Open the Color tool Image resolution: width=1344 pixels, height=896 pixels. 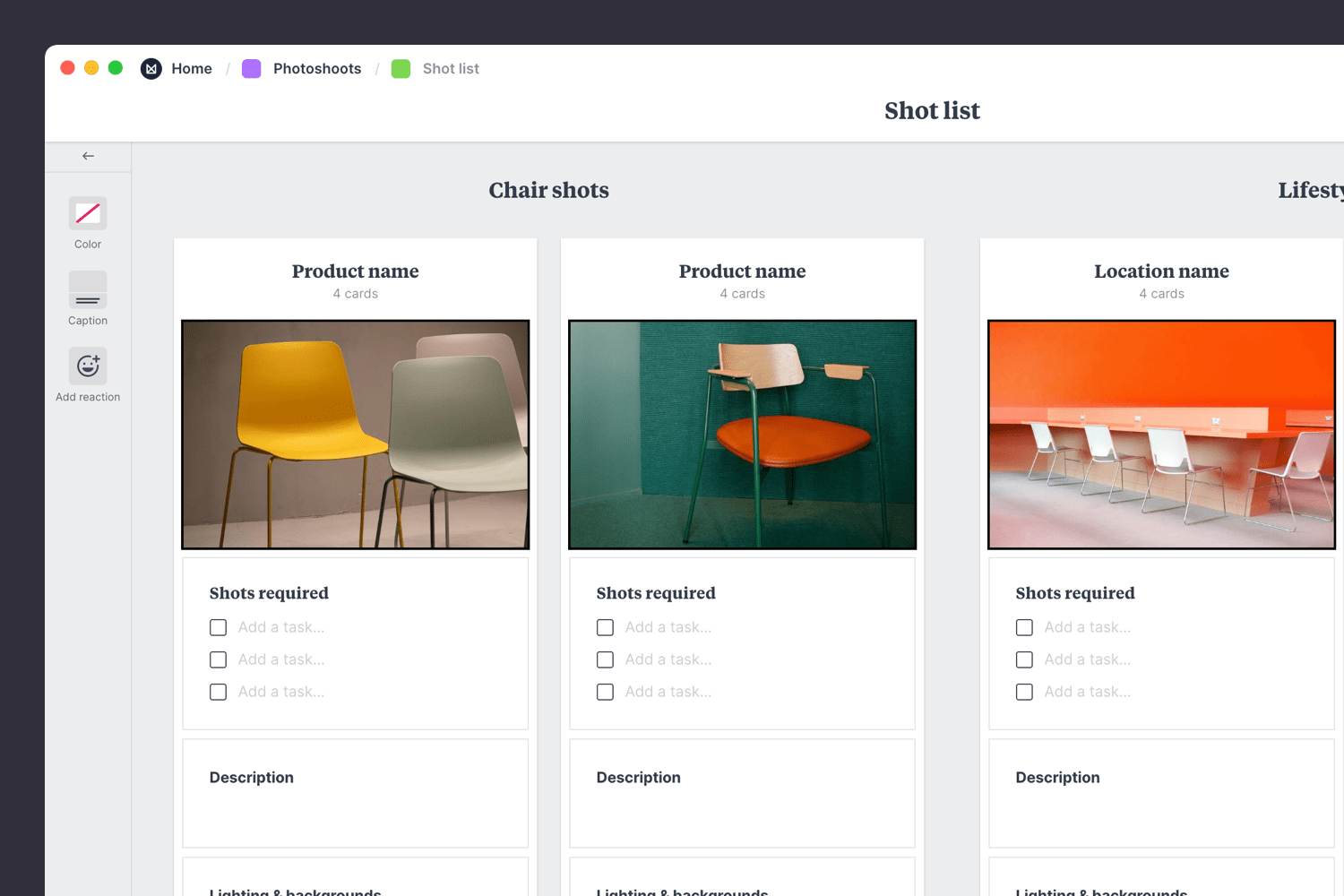(x=88, y=213)
